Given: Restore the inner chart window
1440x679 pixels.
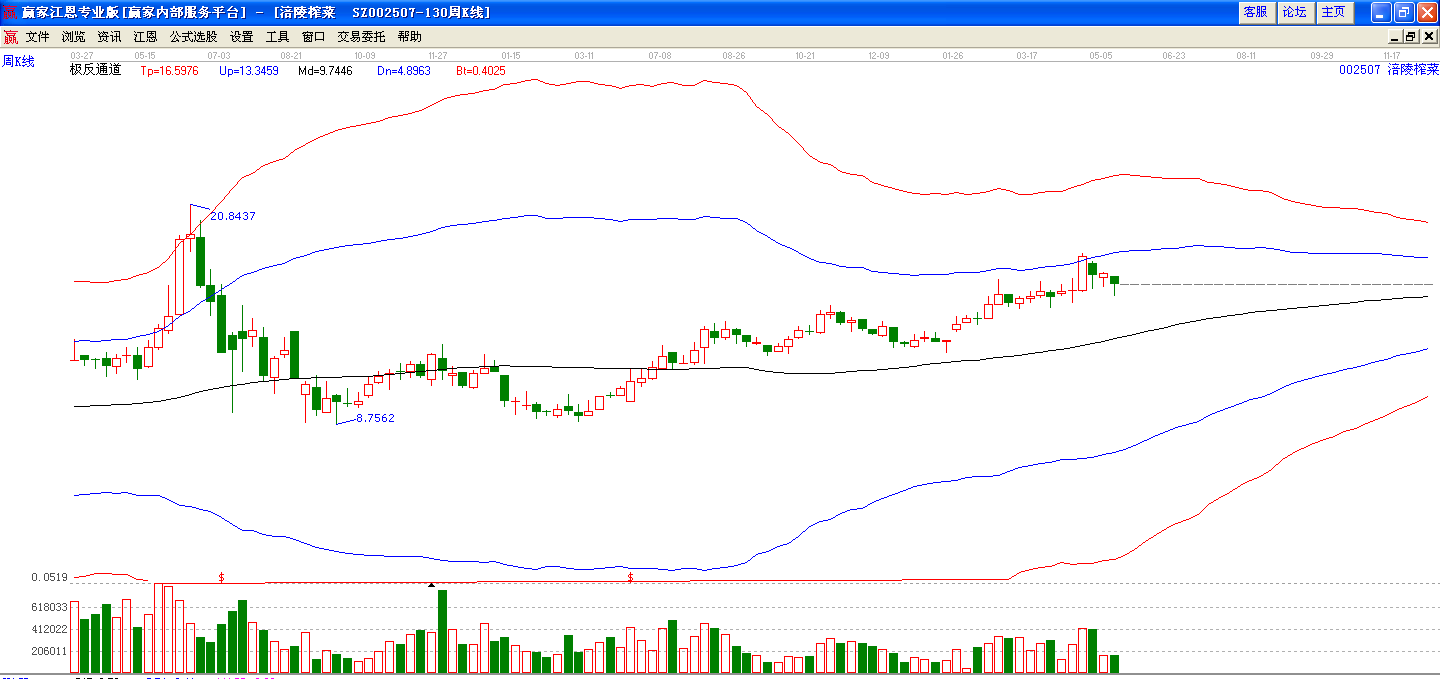Looking at the screenshot, I should (x=1411, y=37).
